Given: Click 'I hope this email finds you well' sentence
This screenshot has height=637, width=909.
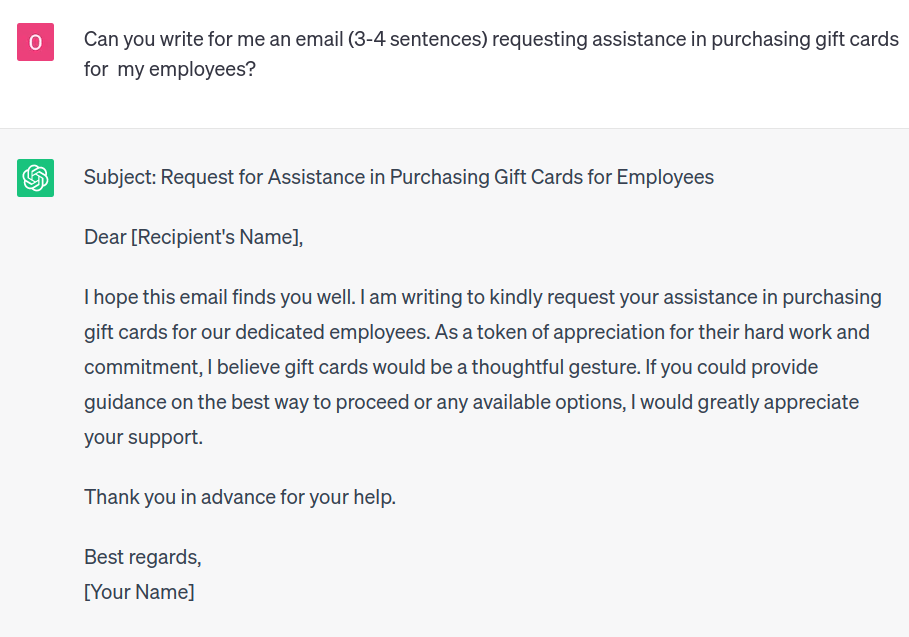Looking at the screenshot, I should click(x=219, y=297).
